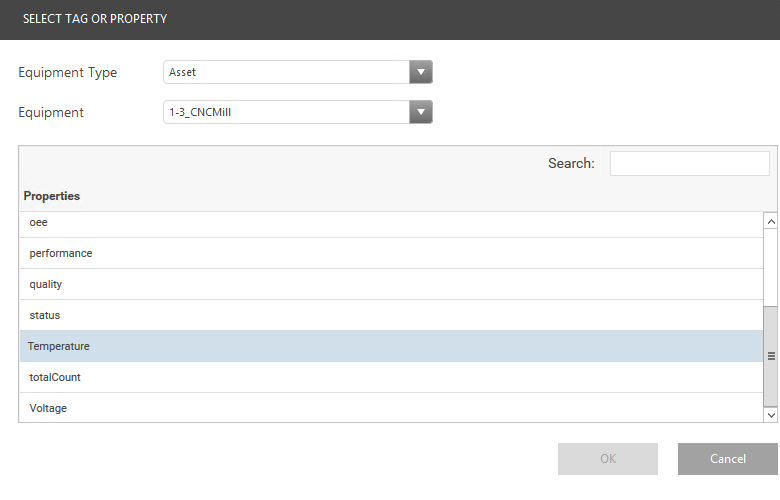Click the Cancel button
This screenshot has height=500, width=780.
point(727,459)
